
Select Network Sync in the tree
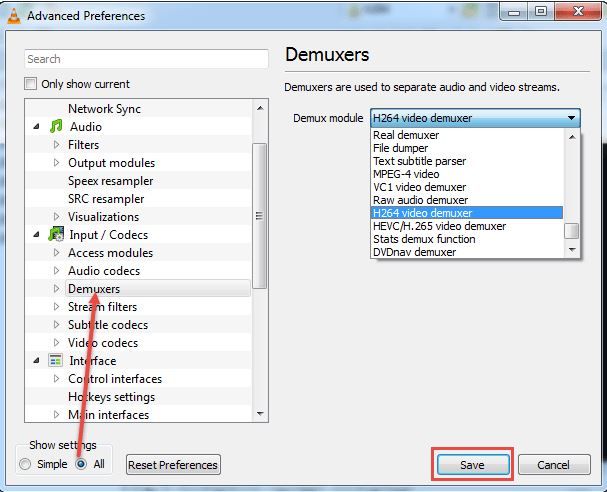[x=104, y=108]
